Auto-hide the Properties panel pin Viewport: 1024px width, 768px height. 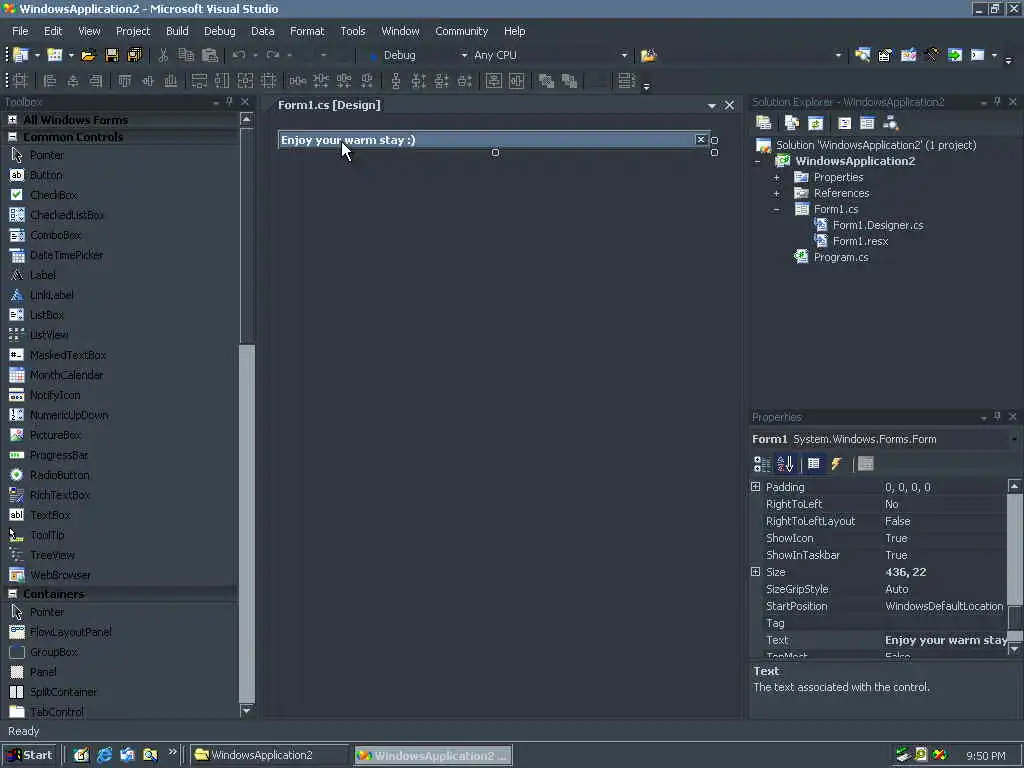[x=997, y=416]
